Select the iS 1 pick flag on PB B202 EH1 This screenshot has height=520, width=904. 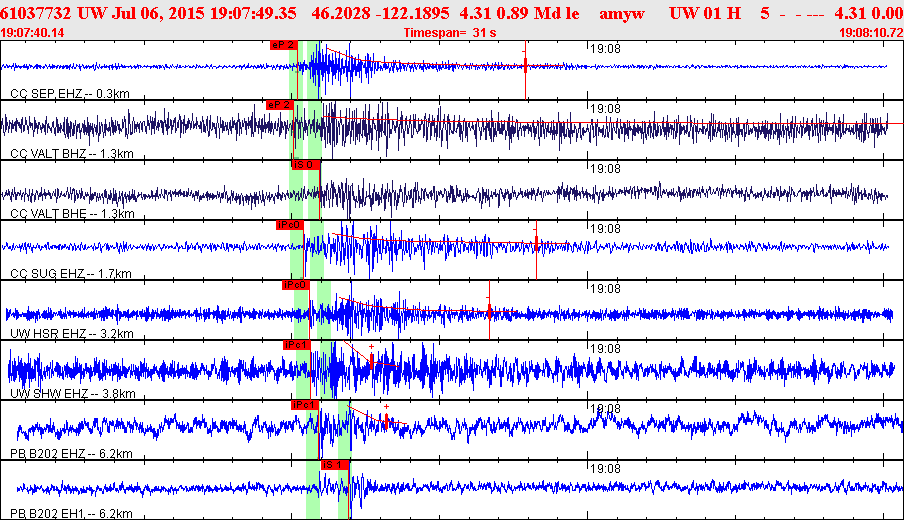[335, 465]
